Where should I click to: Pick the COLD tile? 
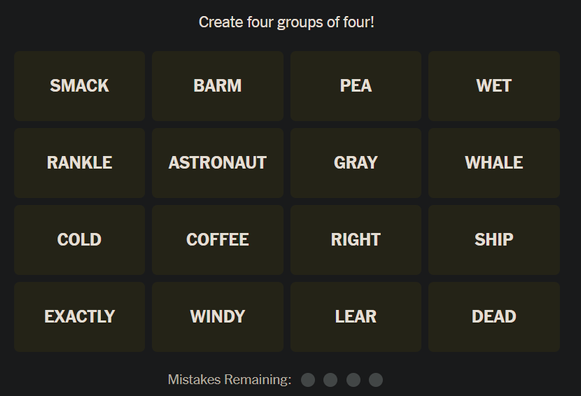[x=79, y=240]
